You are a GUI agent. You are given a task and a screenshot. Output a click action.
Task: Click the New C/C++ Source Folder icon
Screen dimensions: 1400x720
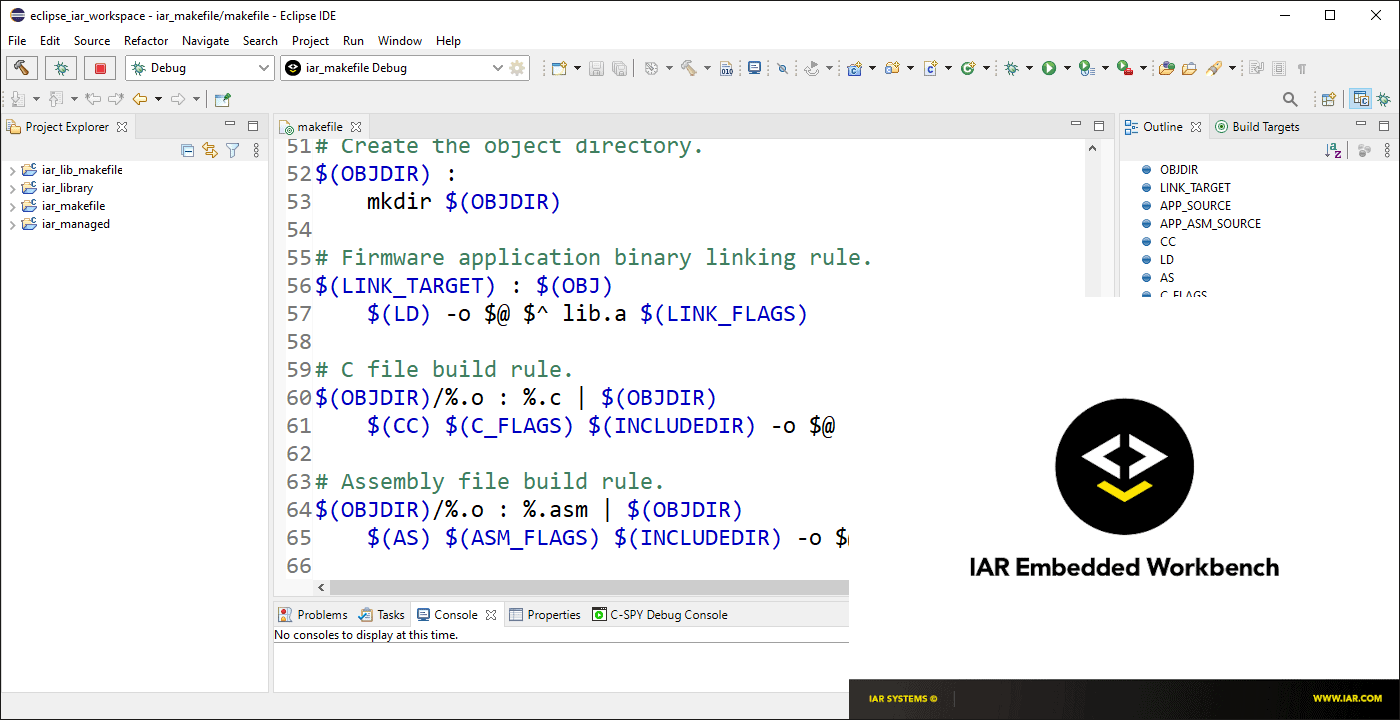tap(893, 68)
